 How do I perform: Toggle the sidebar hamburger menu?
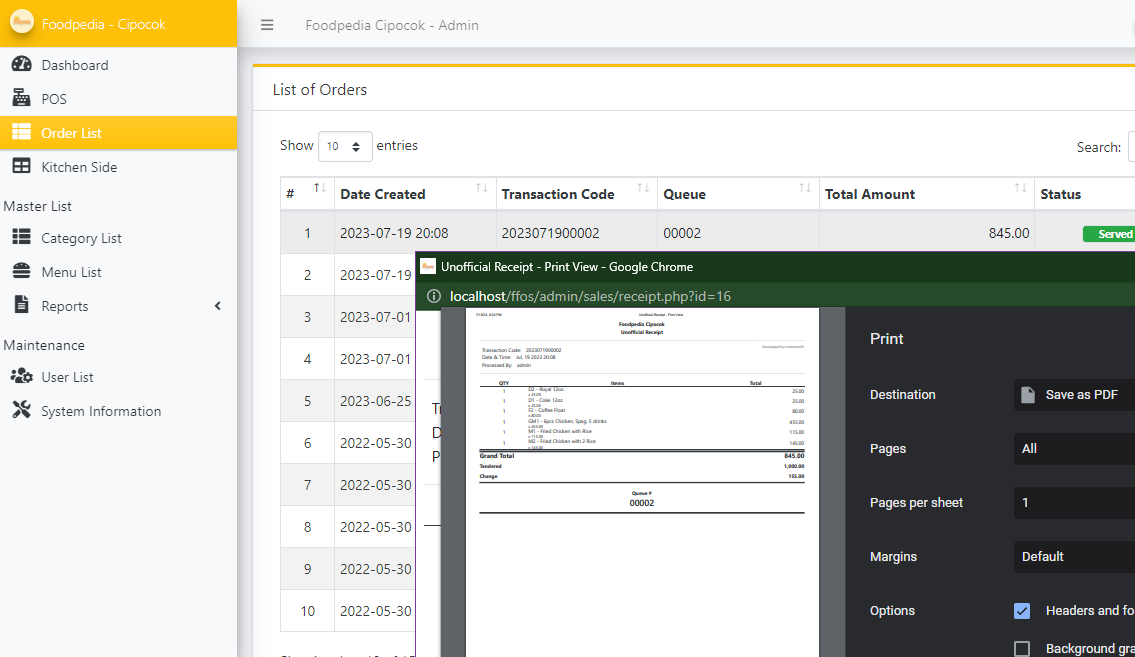coord(267,25)
